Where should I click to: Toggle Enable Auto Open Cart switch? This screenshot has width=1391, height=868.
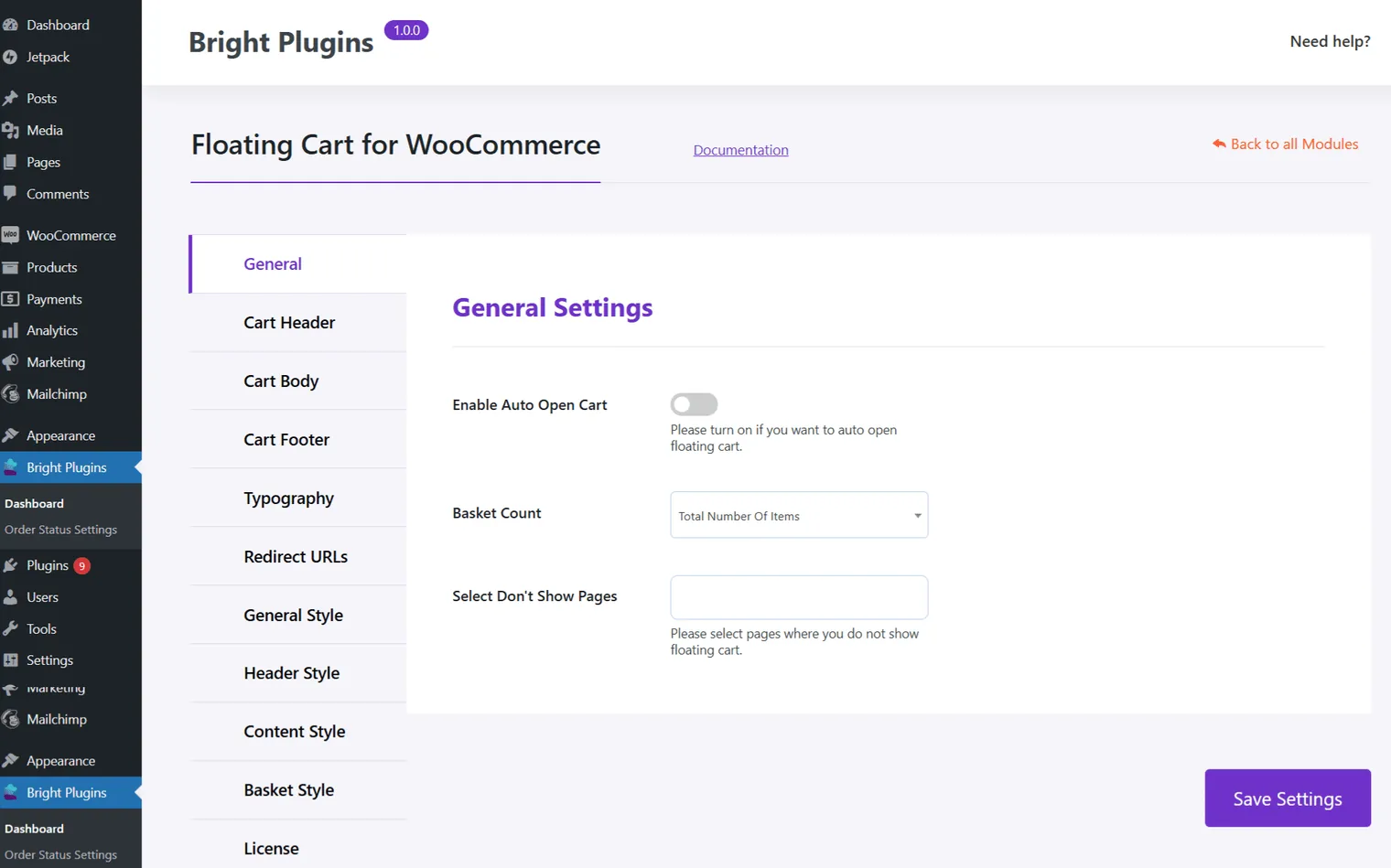694,404
